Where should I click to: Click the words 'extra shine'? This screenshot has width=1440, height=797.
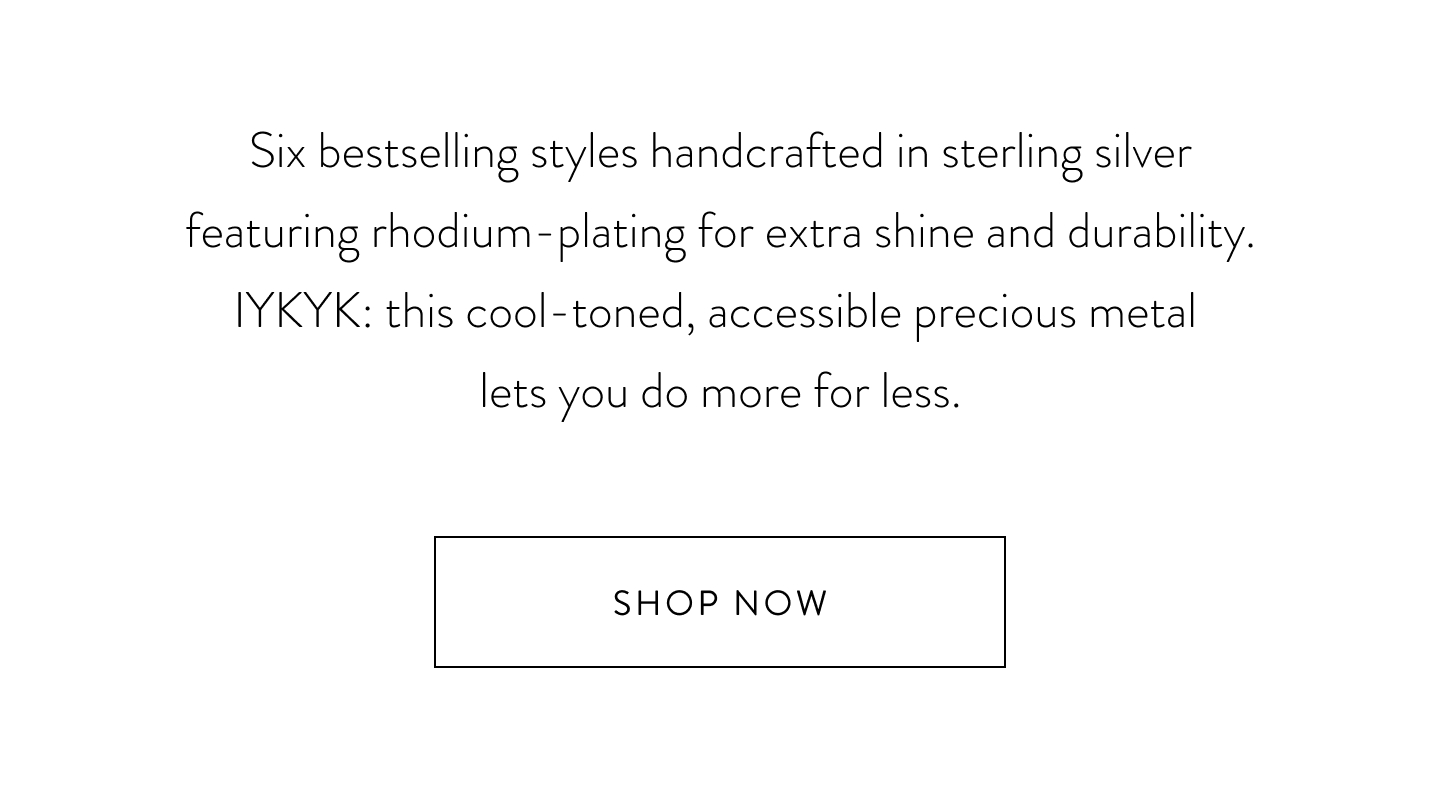tap(869, 232)
